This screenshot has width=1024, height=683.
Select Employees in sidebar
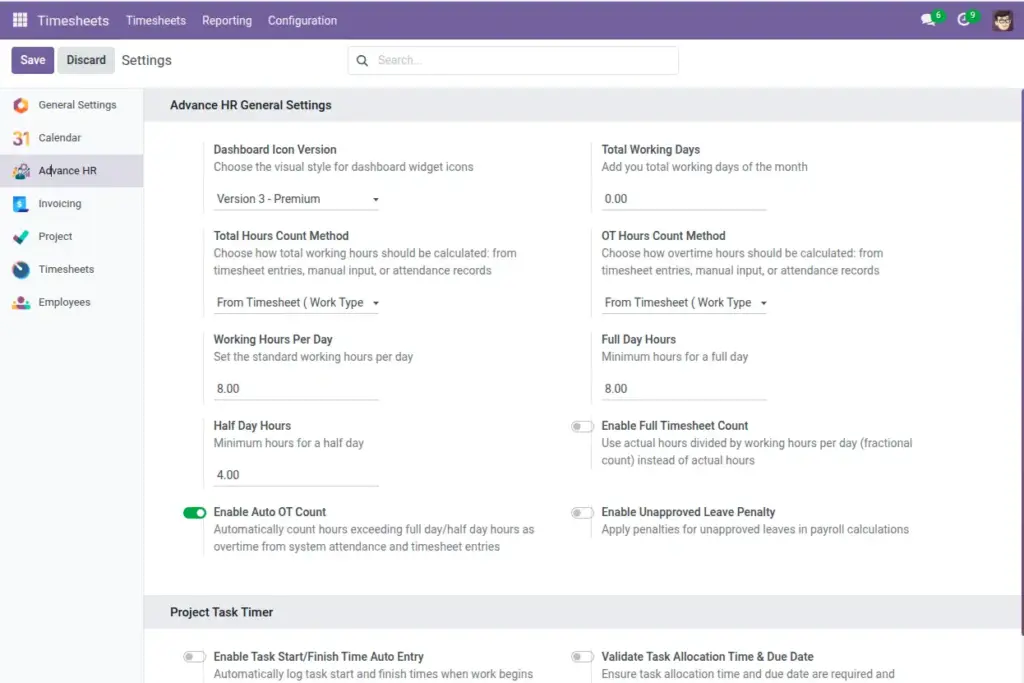(x=71, y=302)
